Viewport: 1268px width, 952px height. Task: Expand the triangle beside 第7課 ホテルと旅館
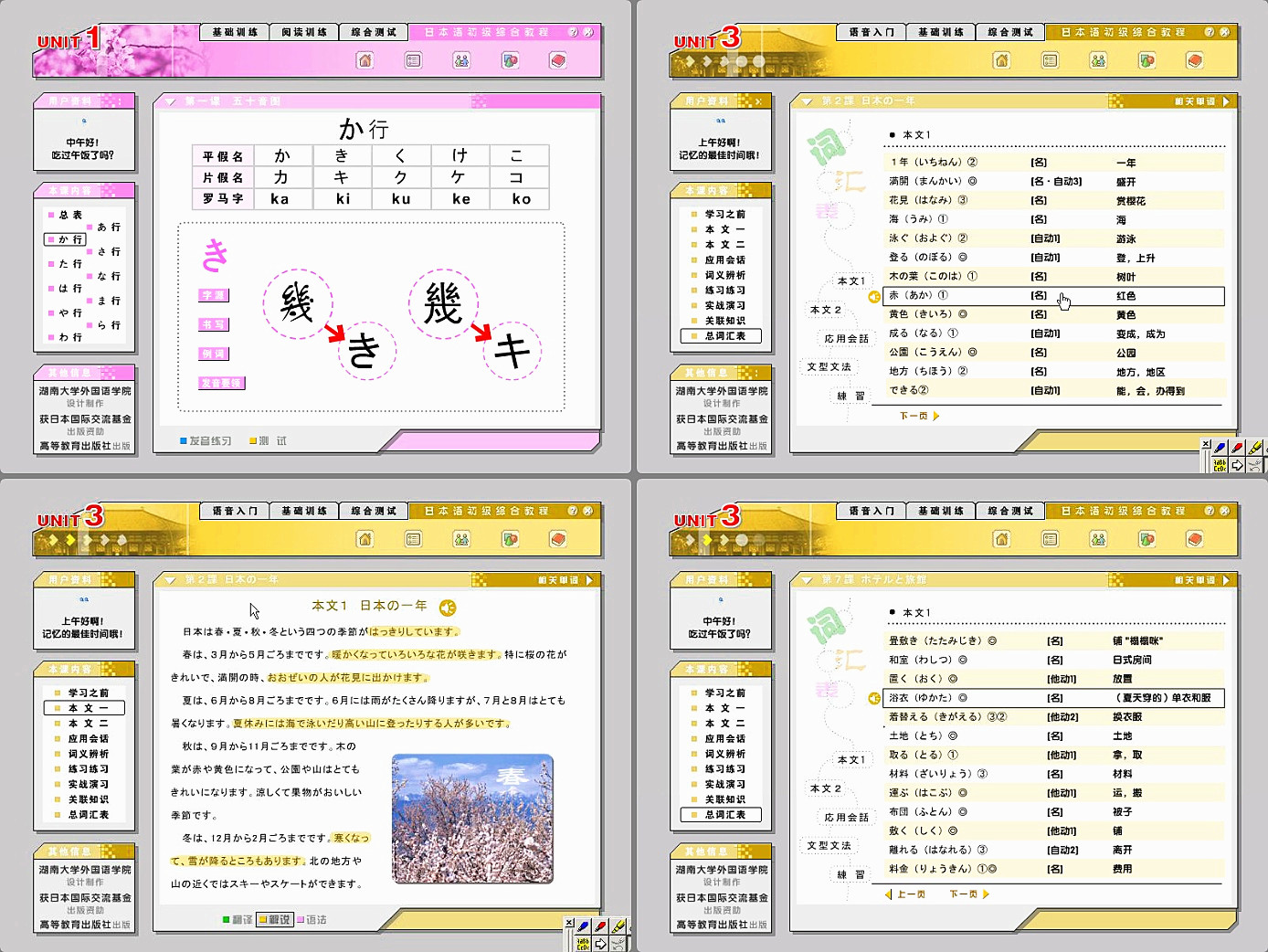807,580
